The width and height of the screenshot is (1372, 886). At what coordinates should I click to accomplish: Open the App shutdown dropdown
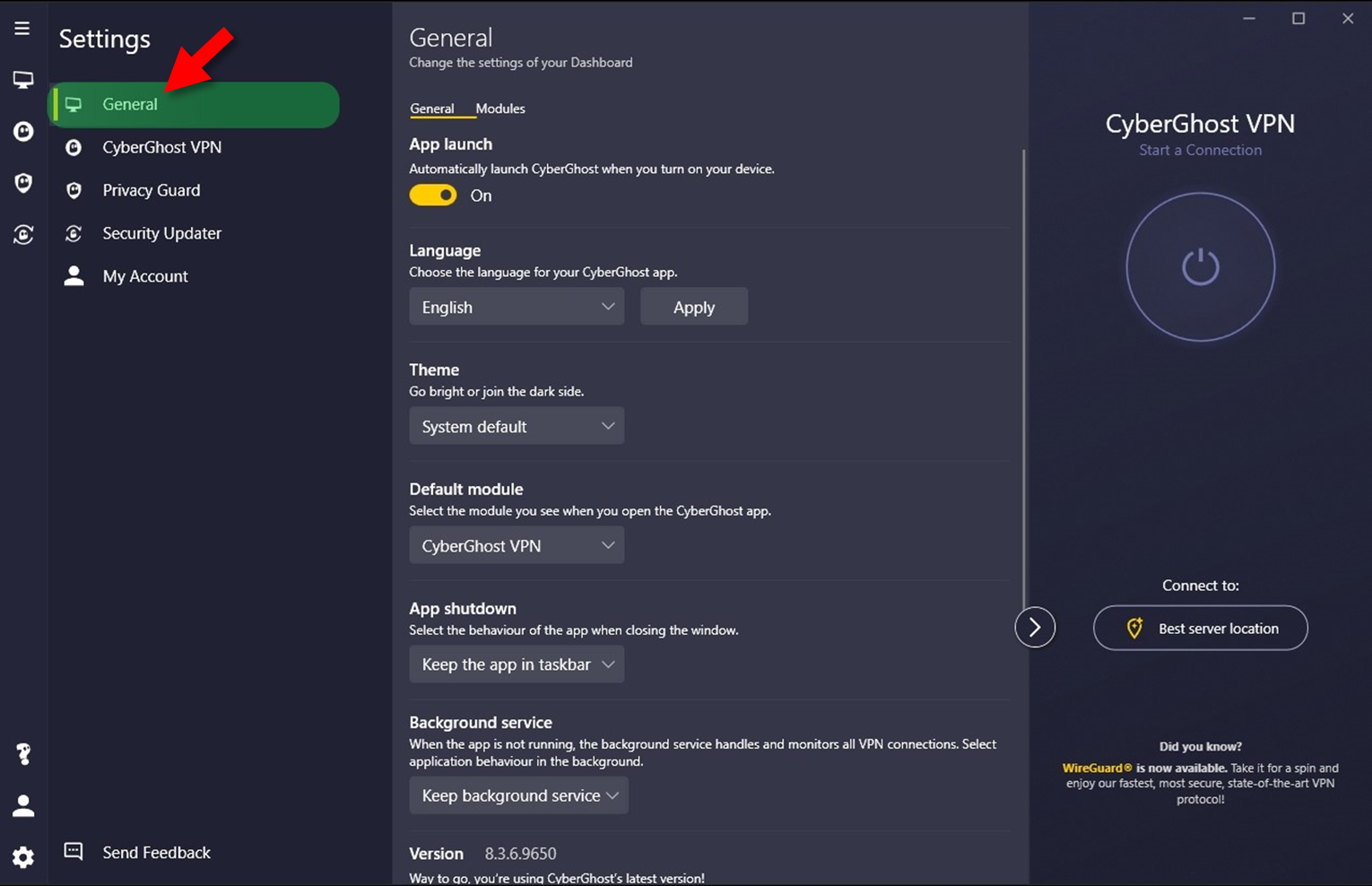[517, 664]
